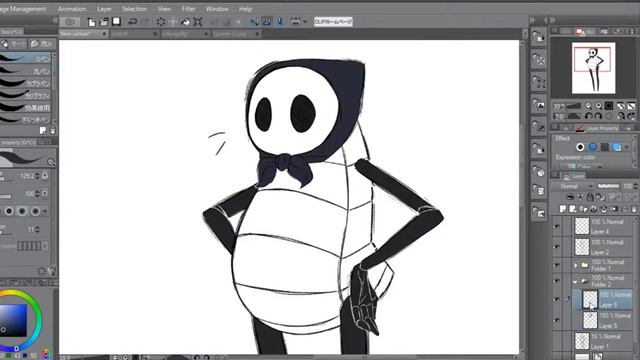The image size is (640, 360).
Task: Open the Layer menu
Action: (x=104, y=9)
